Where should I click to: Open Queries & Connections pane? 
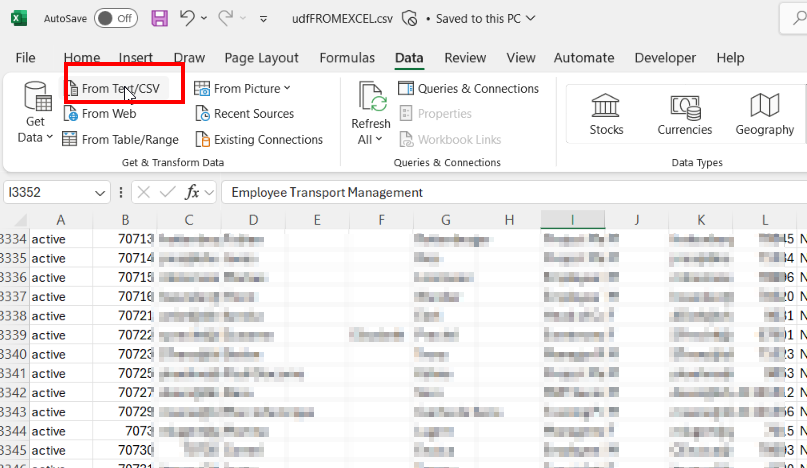coord(469,89)
